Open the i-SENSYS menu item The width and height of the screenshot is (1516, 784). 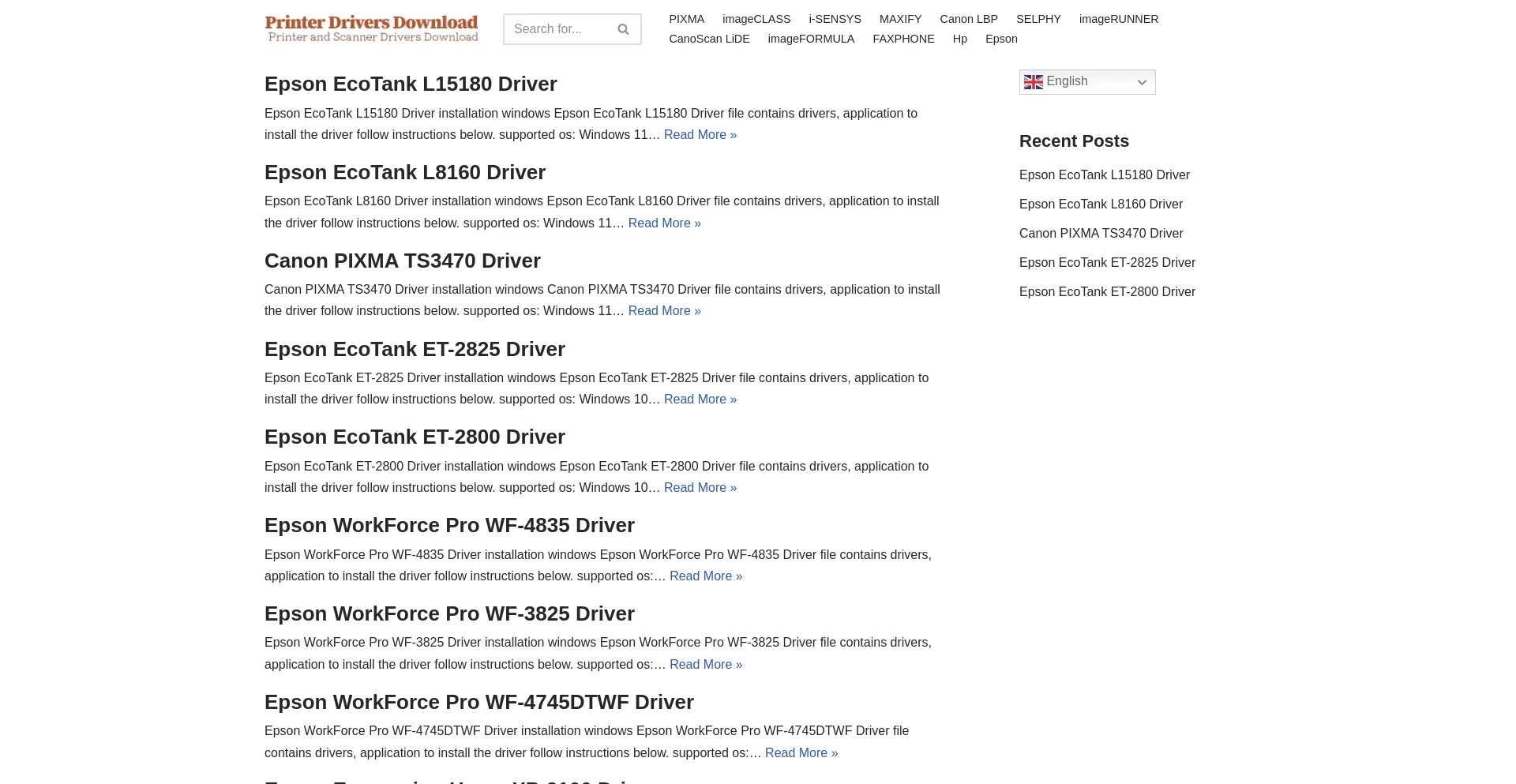pos(835,19)
